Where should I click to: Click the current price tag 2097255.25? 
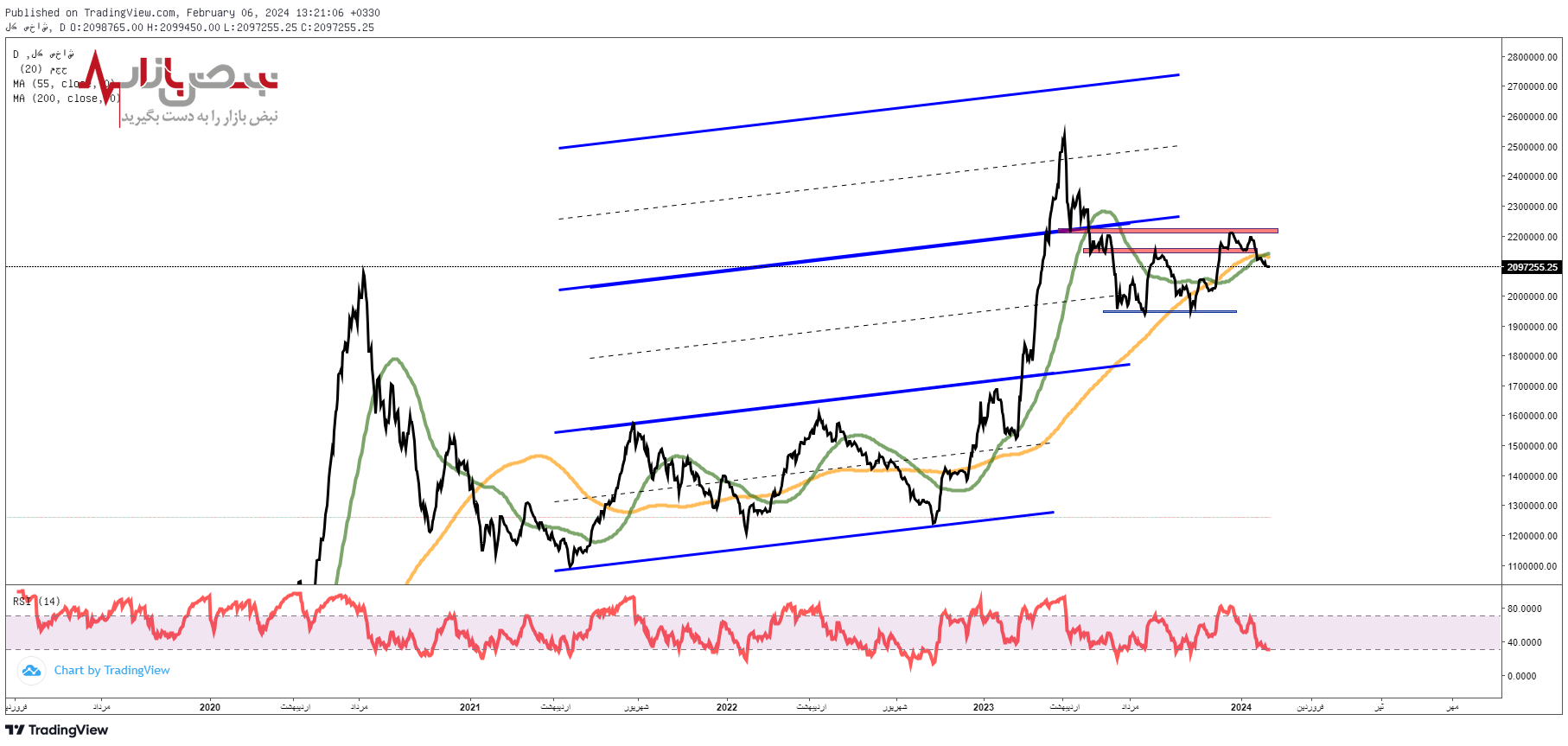click(x=1532, y=267)
